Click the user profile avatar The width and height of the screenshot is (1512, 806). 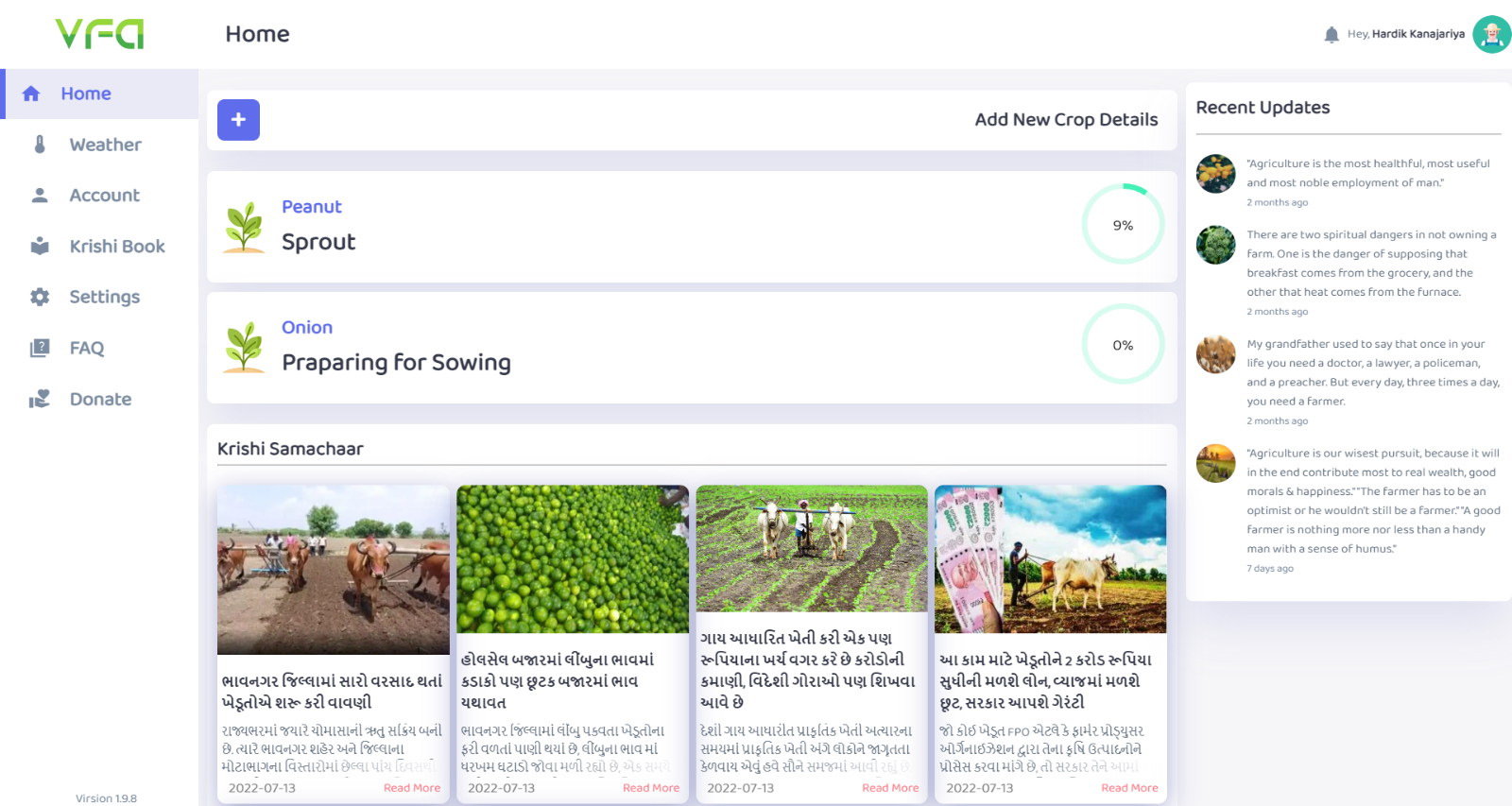pos(1491,35)
